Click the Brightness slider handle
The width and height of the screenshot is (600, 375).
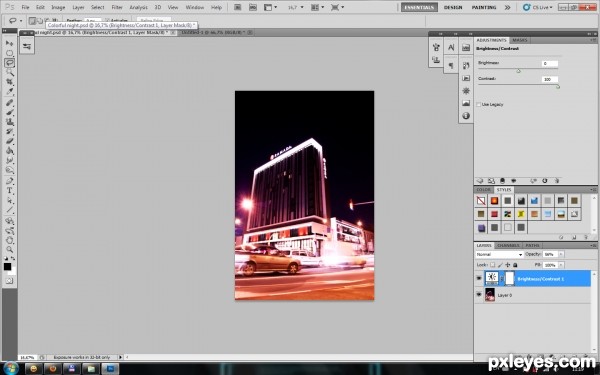(x=518, y=71)
